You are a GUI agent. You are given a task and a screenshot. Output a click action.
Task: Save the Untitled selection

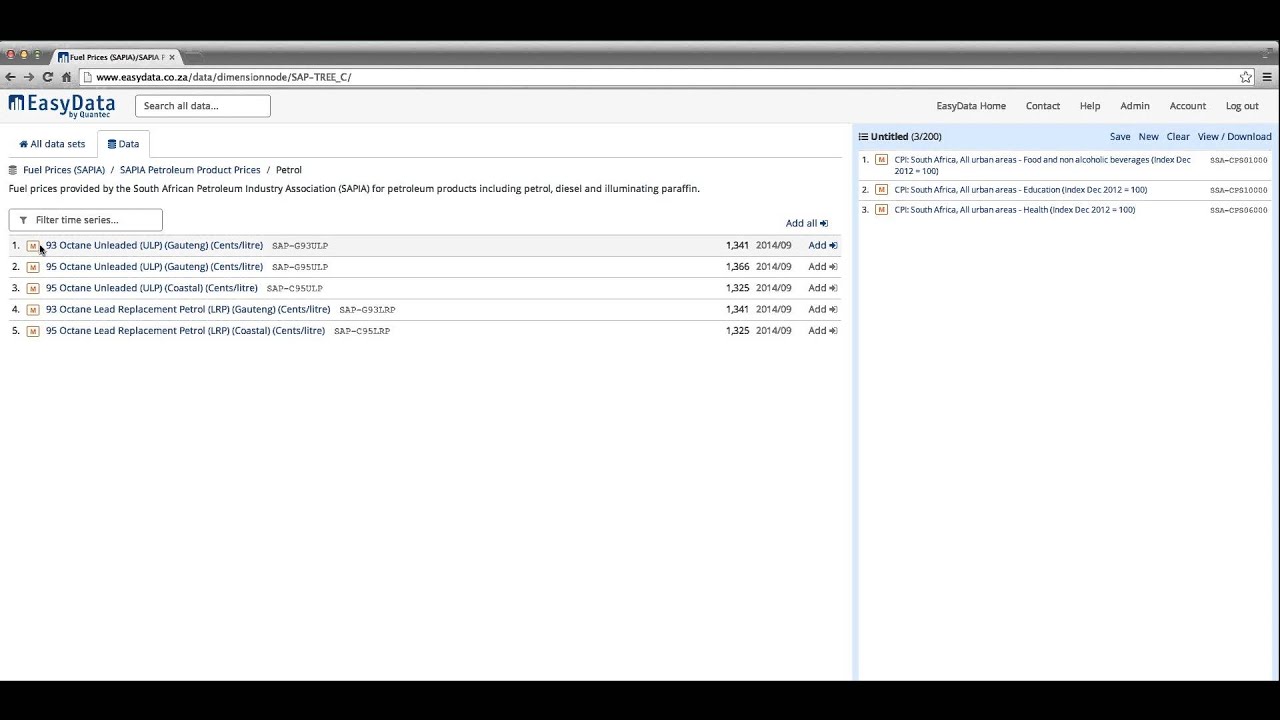1120,137
